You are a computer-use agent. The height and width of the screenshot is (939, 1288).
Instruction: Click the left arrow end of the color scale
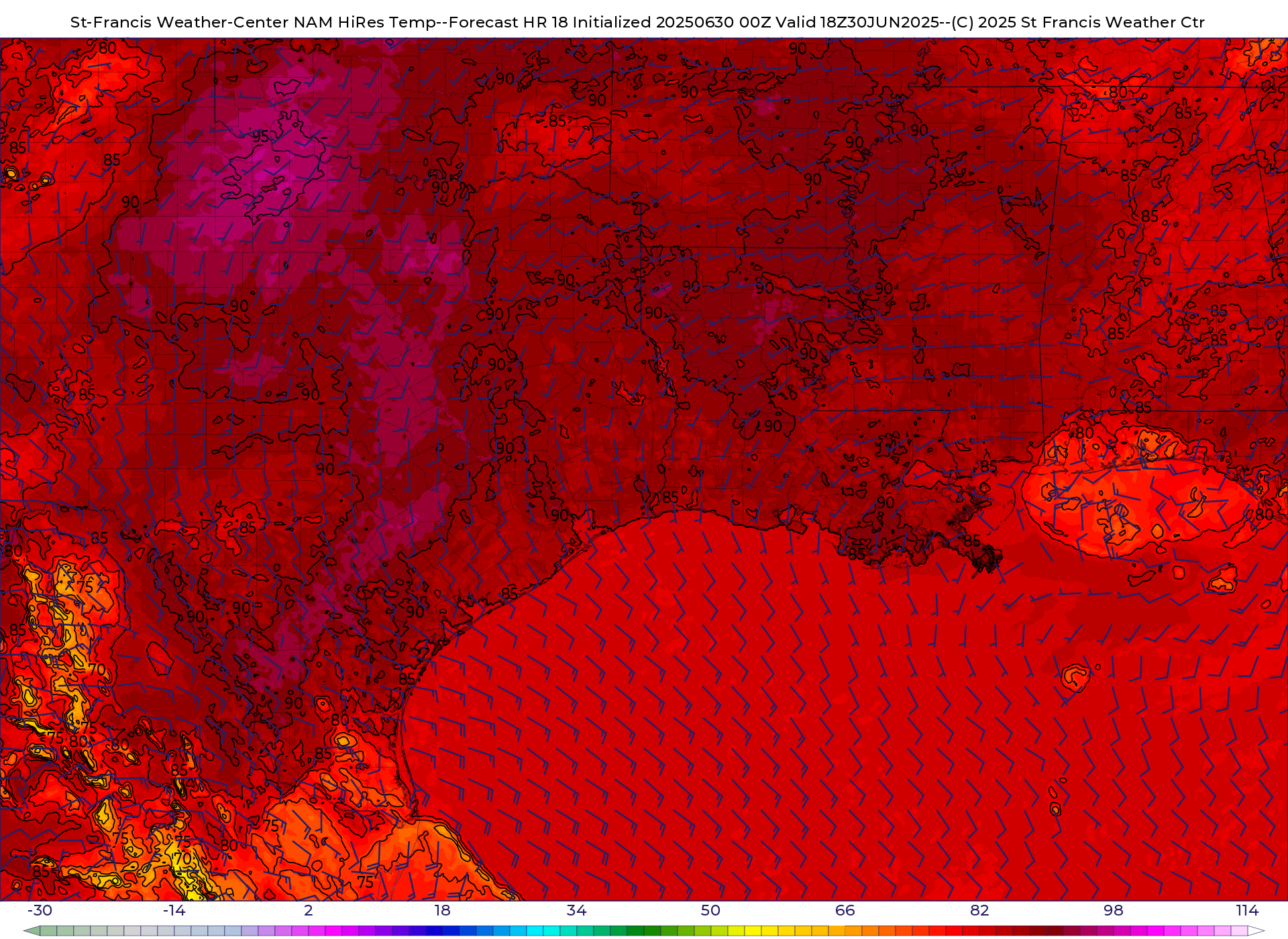click(32, 931)
